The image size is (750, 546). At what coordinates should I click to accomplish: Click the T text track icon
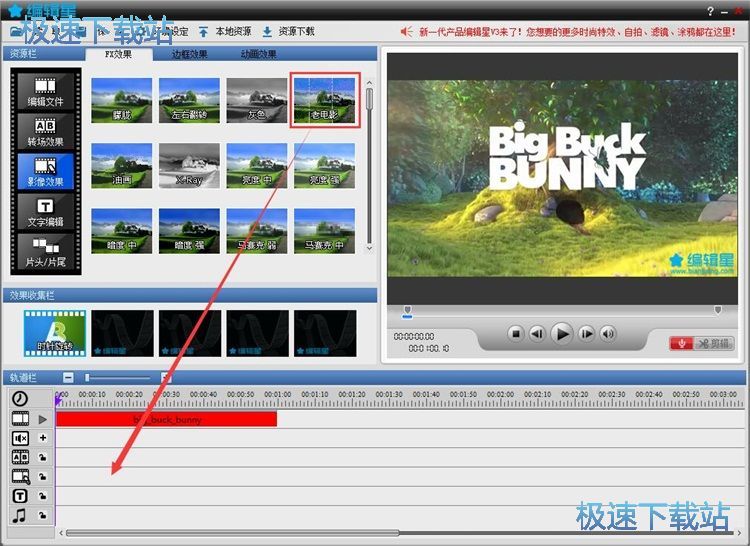pyautogui.click(x=20, y=496)
